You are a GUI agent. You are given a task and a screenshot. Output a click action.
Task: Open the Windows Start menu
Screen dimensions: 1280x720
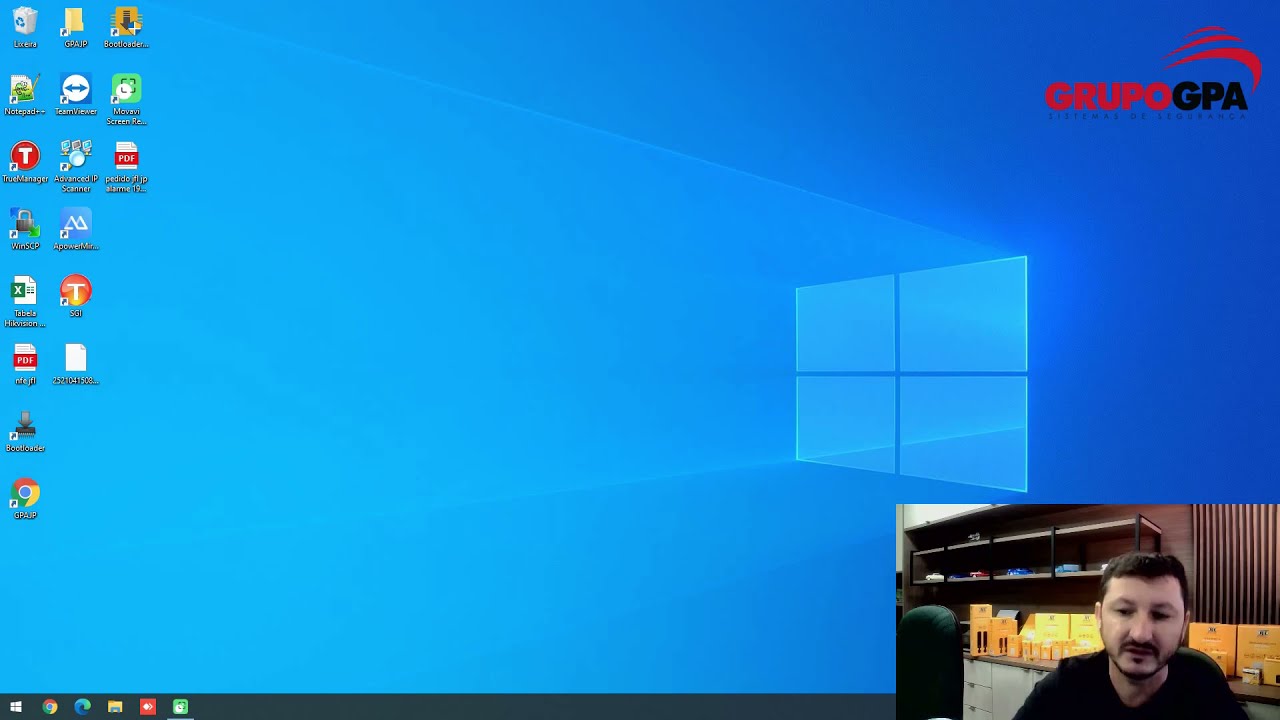click(16, 707)
